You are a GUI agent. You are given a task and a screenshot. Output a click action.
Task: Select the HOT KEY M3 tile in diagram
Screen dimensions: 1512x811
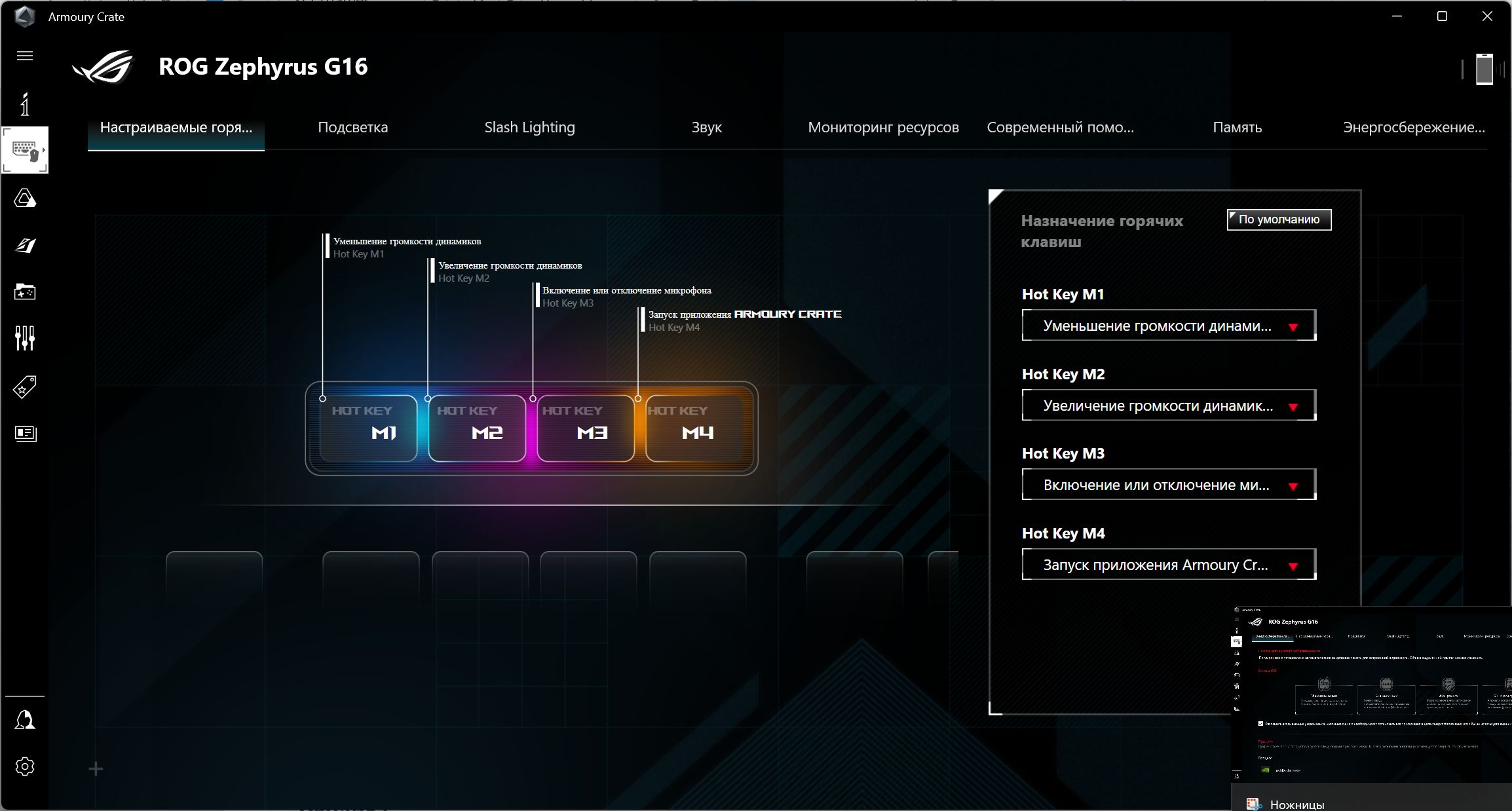(x=586, y=428)
